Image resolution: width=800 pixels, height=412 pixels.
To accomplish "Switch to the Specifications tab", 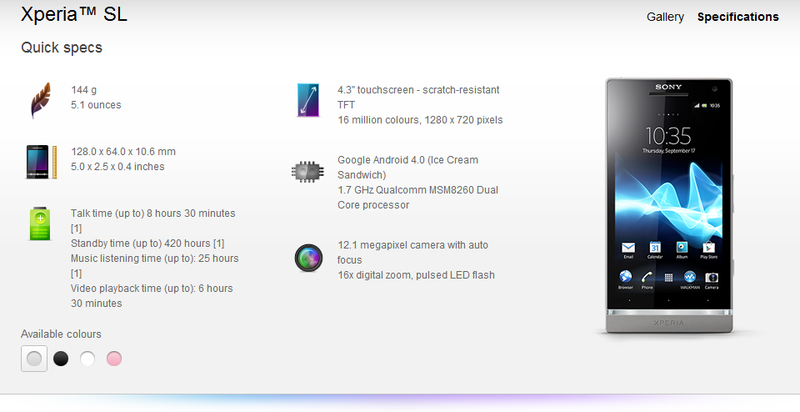I will (x=738, y=17).
